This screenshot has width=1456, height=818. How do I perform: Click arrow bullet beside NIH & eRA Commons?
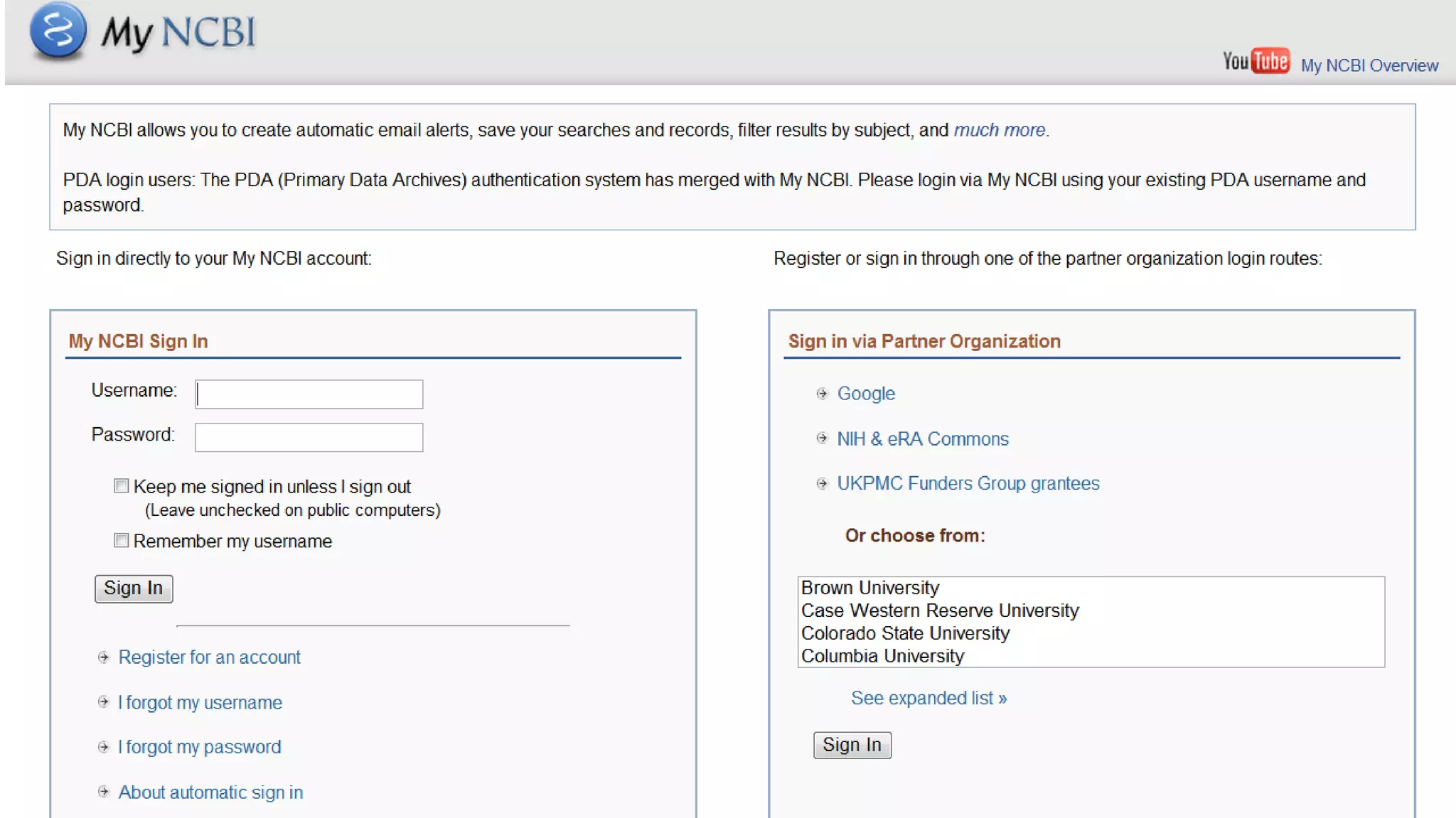coord(822,438)
